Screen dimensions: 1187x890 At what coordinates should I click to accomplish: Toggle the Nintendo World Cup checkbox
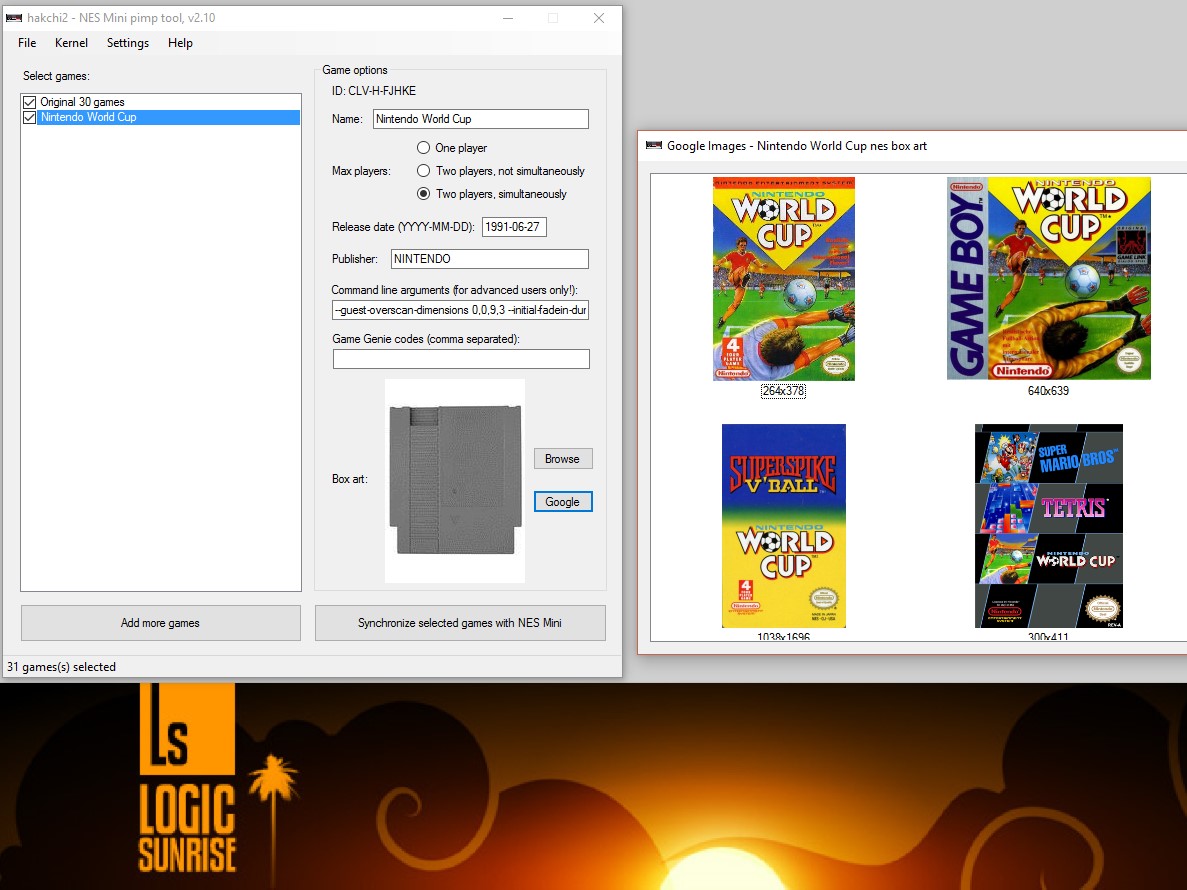[x=29, y=117]
